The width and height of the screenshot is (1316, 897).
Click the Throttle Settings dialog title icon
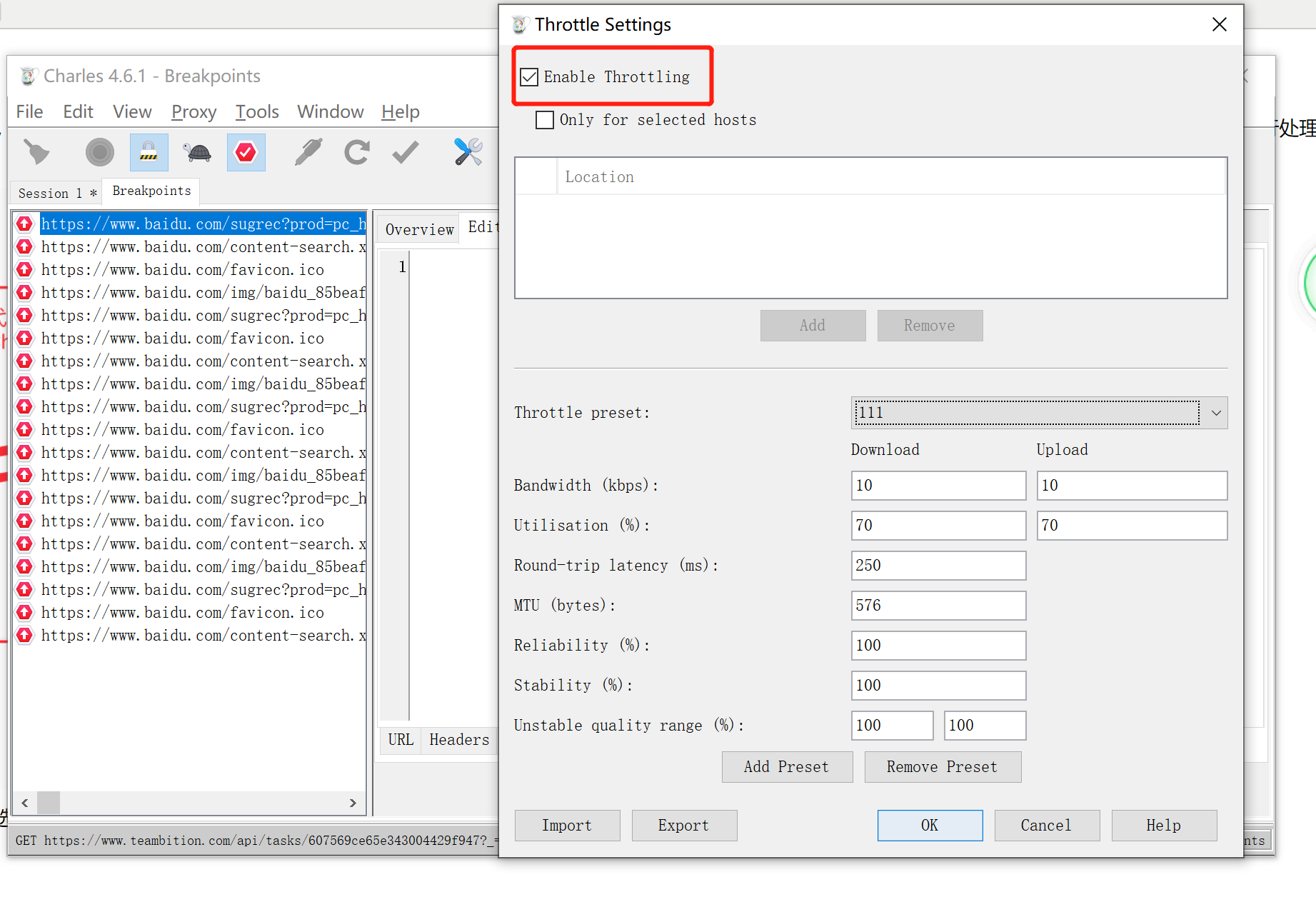pos(521,25)
